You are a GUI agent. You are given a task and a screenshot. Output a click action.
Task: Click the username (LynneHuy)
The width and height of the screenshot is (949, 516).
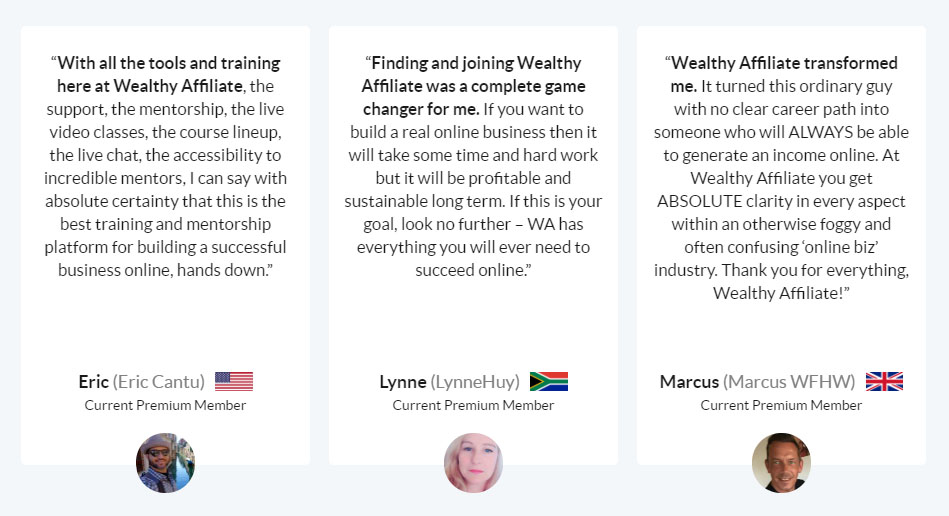click(475, 382)
